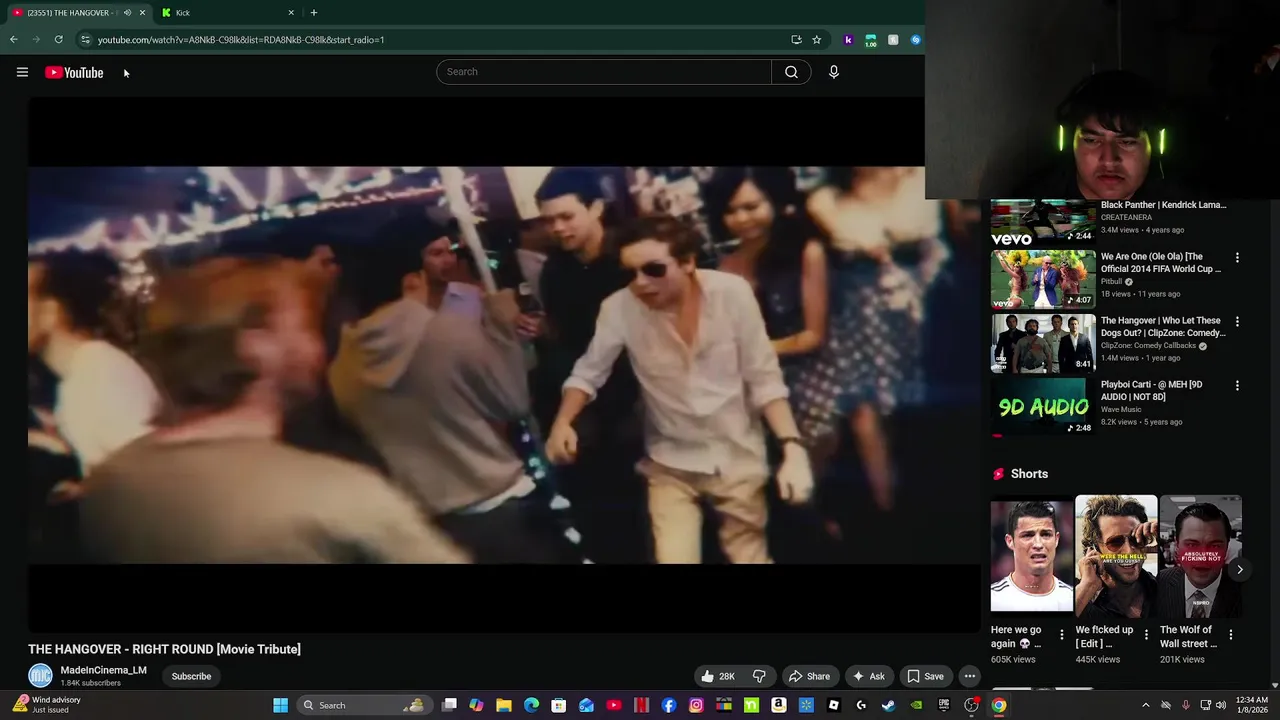
Task: Bookmark this page with the star icon
Action: [817, 40]
